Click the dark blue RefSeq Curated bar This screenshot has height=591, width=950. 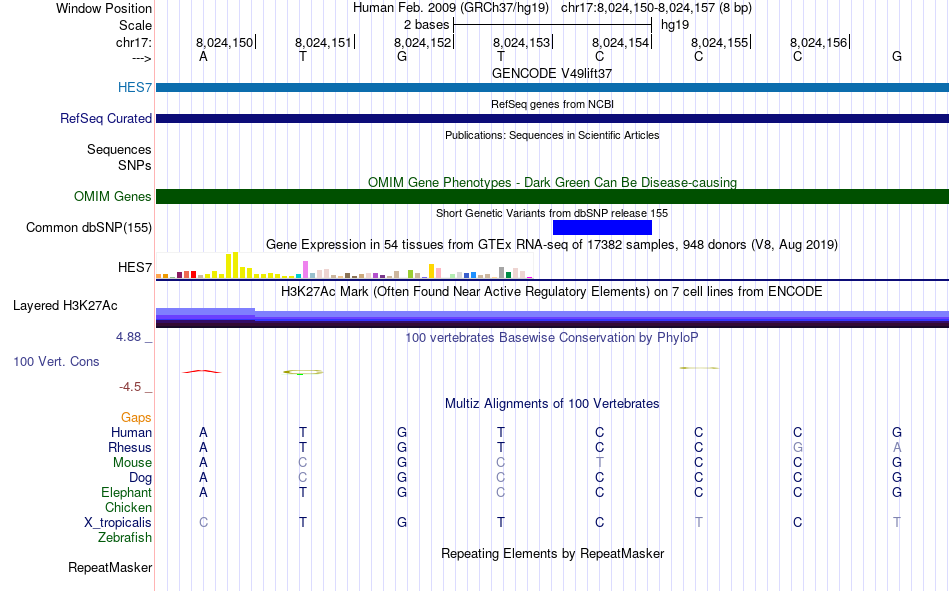[552, 118]
